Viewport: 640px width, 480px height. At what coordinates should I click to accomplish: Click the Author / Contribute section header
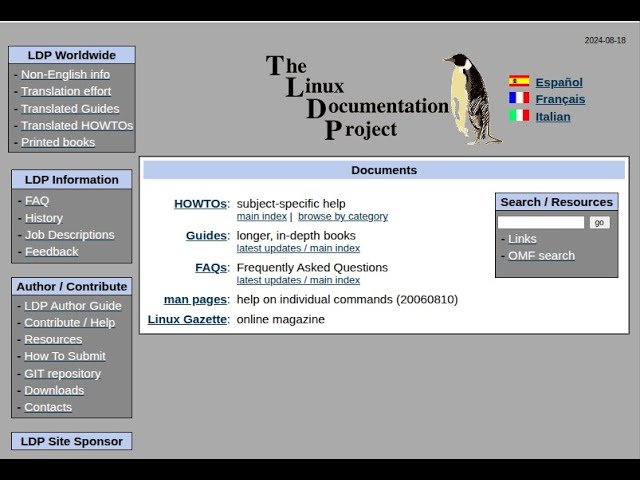[x=72, y=287]
